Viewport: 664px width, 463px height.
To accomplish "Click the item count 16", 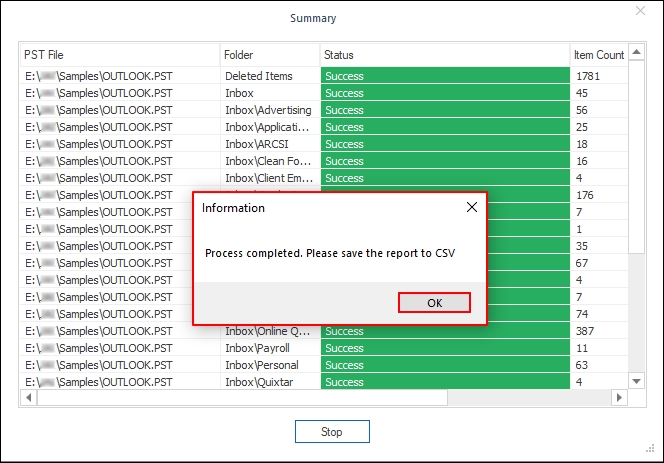I will pyautogui.click(x=581, y=161).
